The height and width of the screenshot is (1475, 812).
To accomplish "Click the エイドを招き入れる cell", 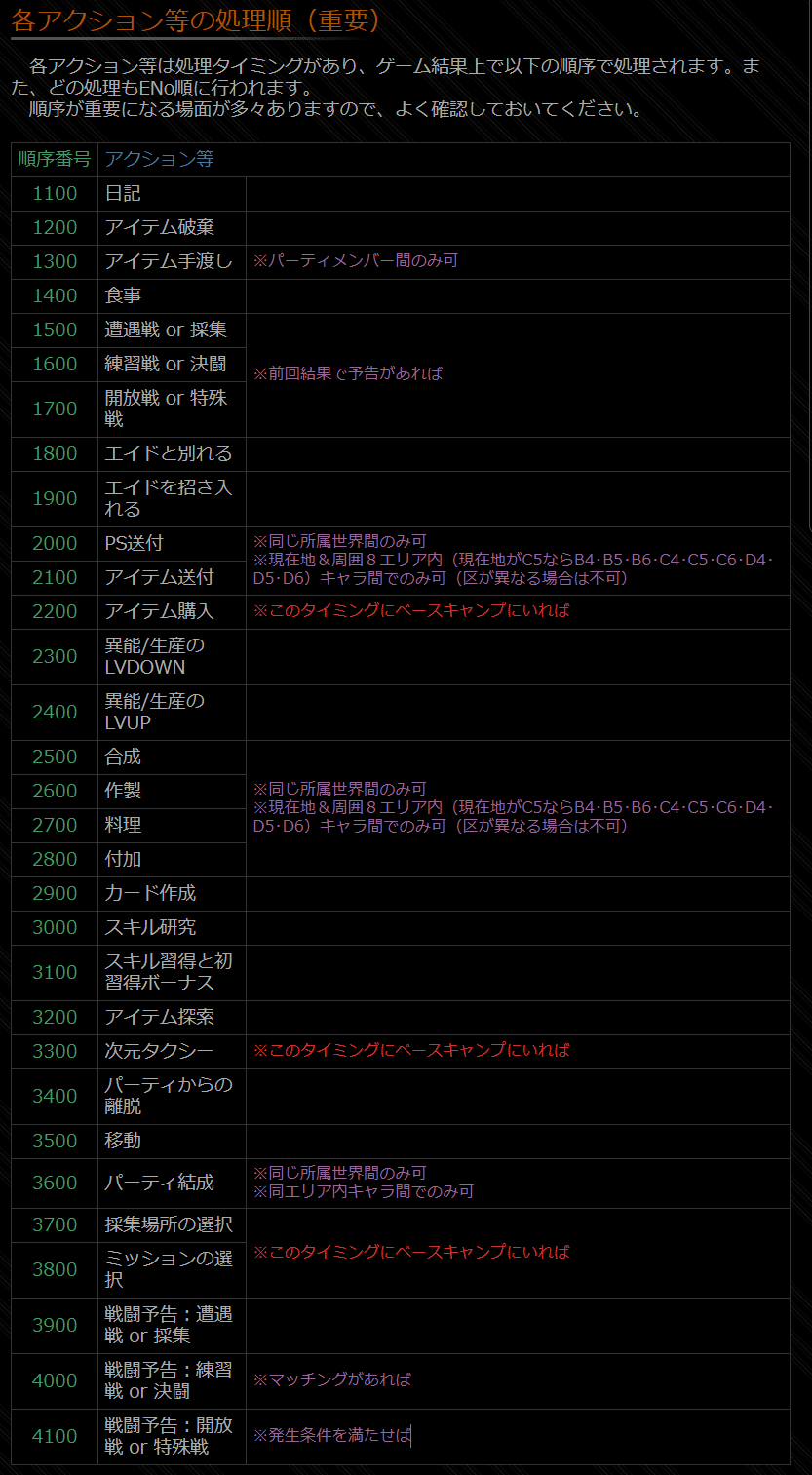I will (172, 499).
